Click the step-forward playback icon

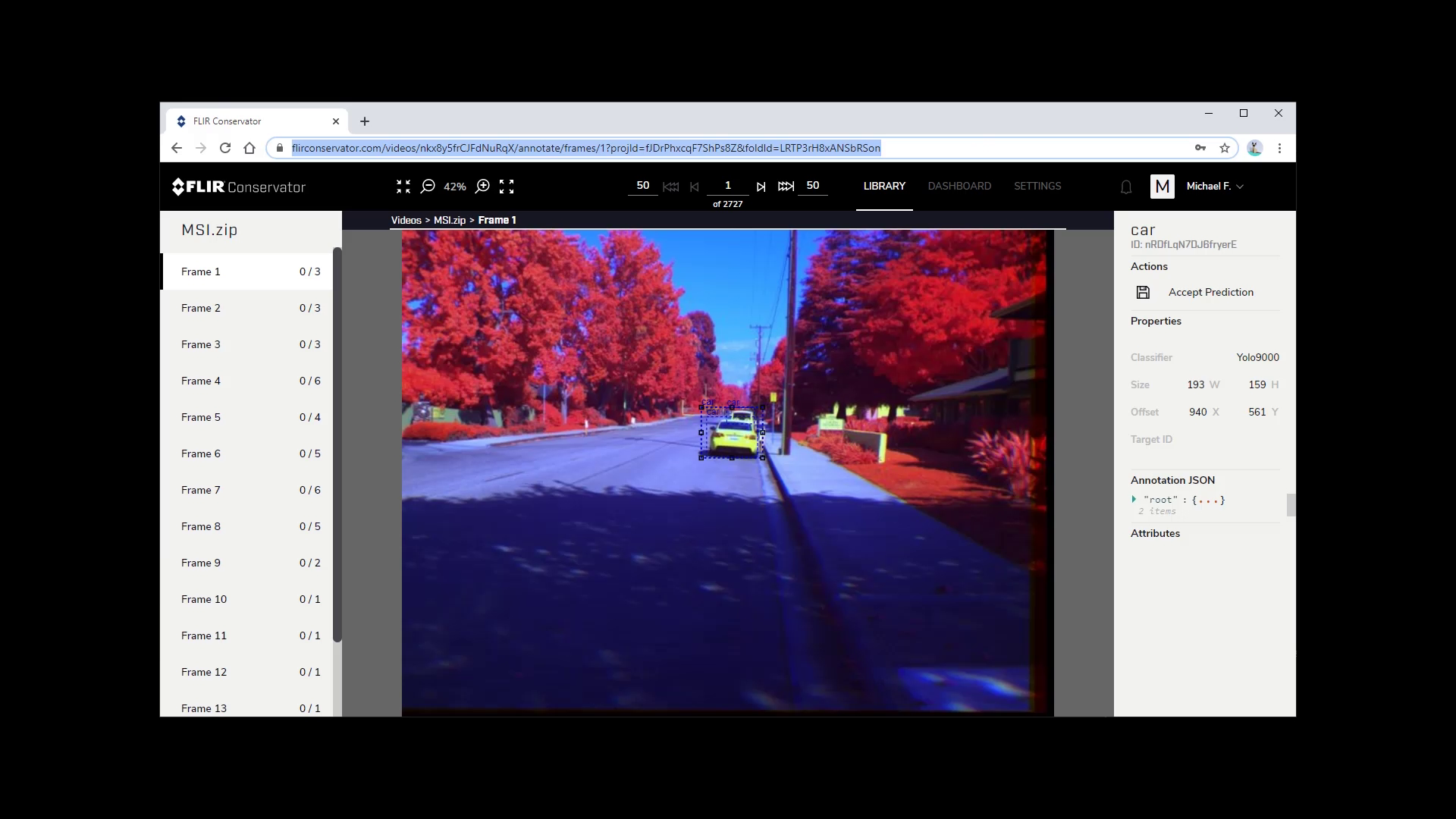[x=761, y=186]
